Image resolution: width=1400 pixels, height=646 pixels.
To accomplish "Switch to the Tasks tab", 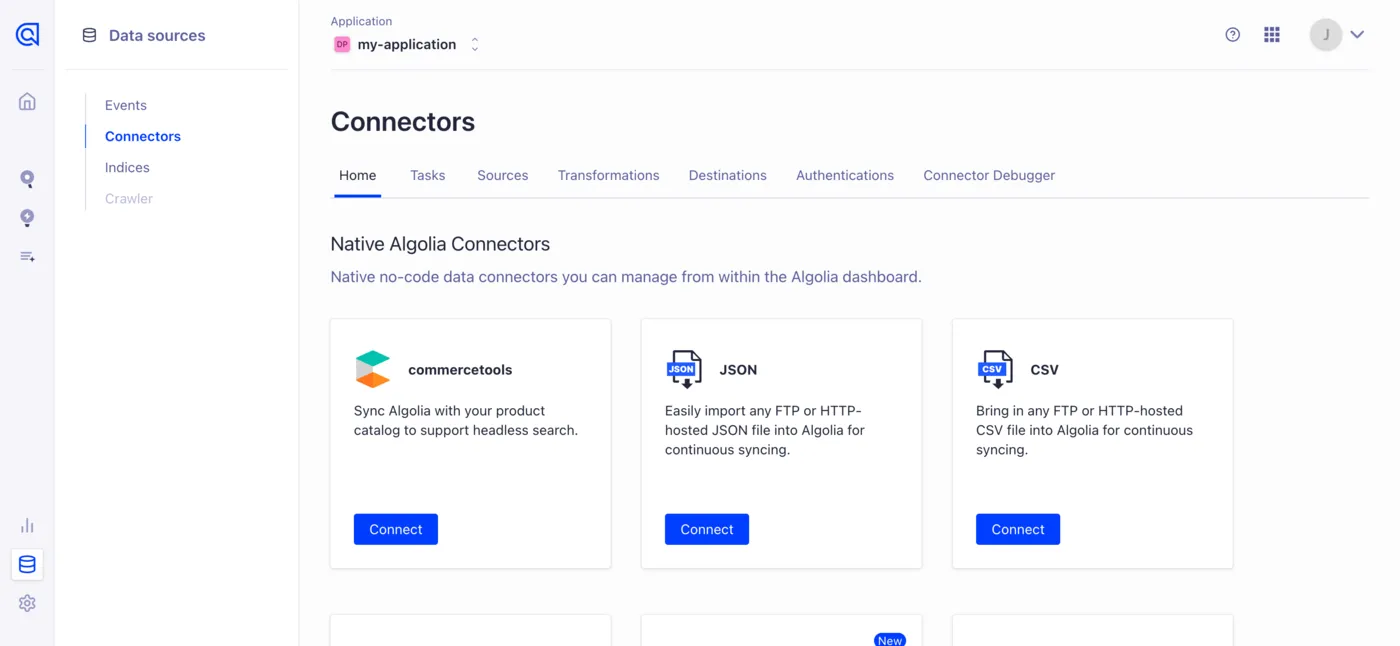I will [427, 175].
